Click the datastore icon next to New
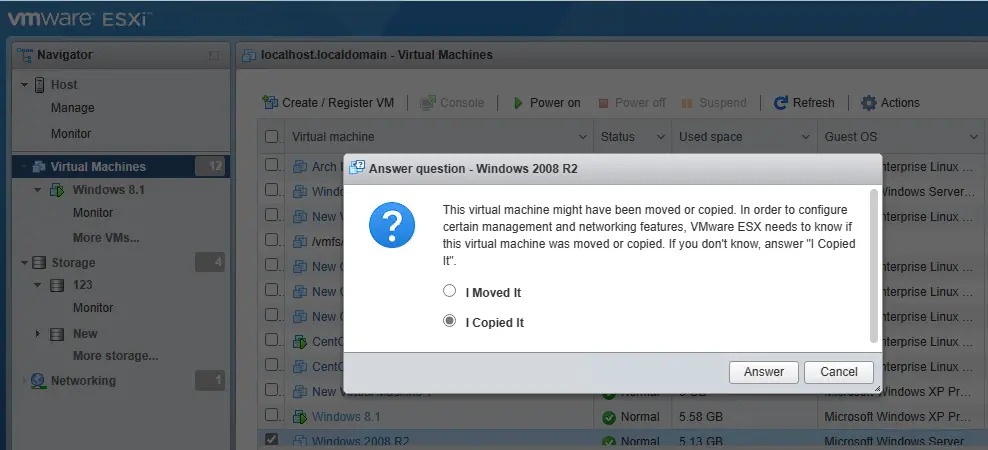Viewport: 988px width, 450px height. (57, 334)
